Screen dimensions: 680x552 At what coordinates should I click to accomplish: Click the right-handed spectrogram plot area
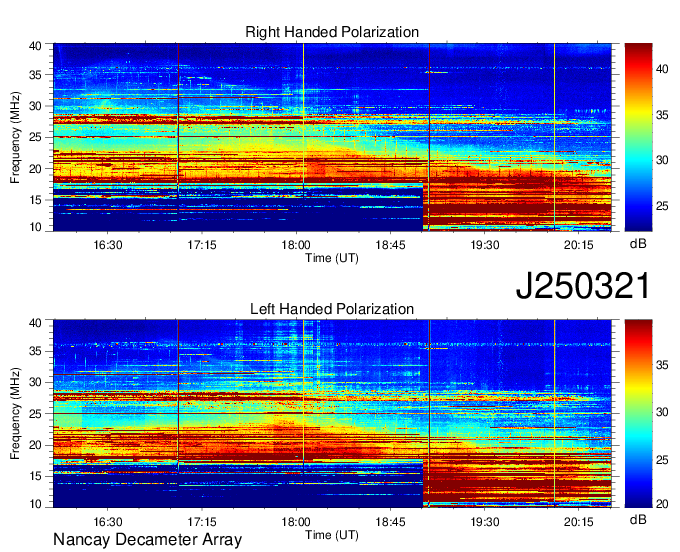(x=332, y=137)
